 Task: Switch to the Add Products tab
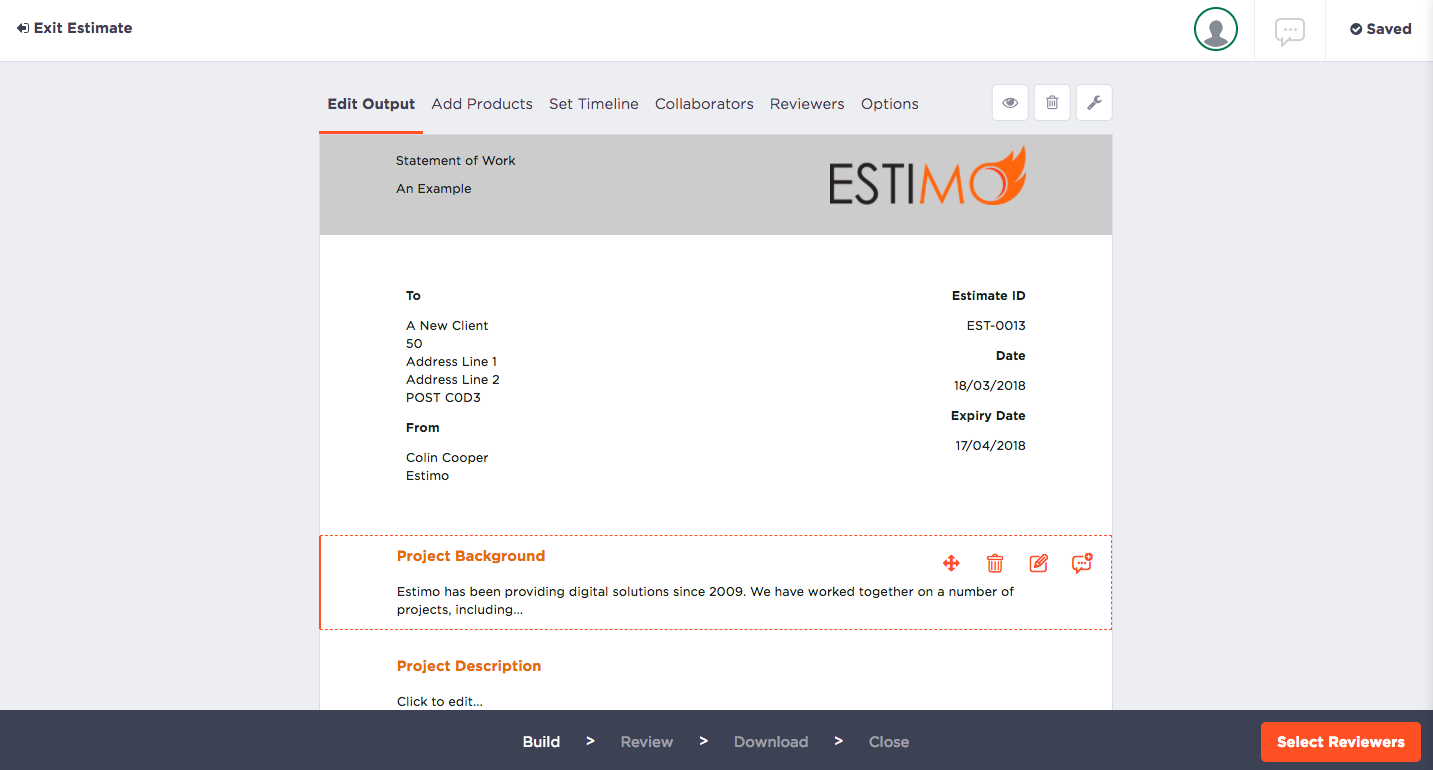482,103
